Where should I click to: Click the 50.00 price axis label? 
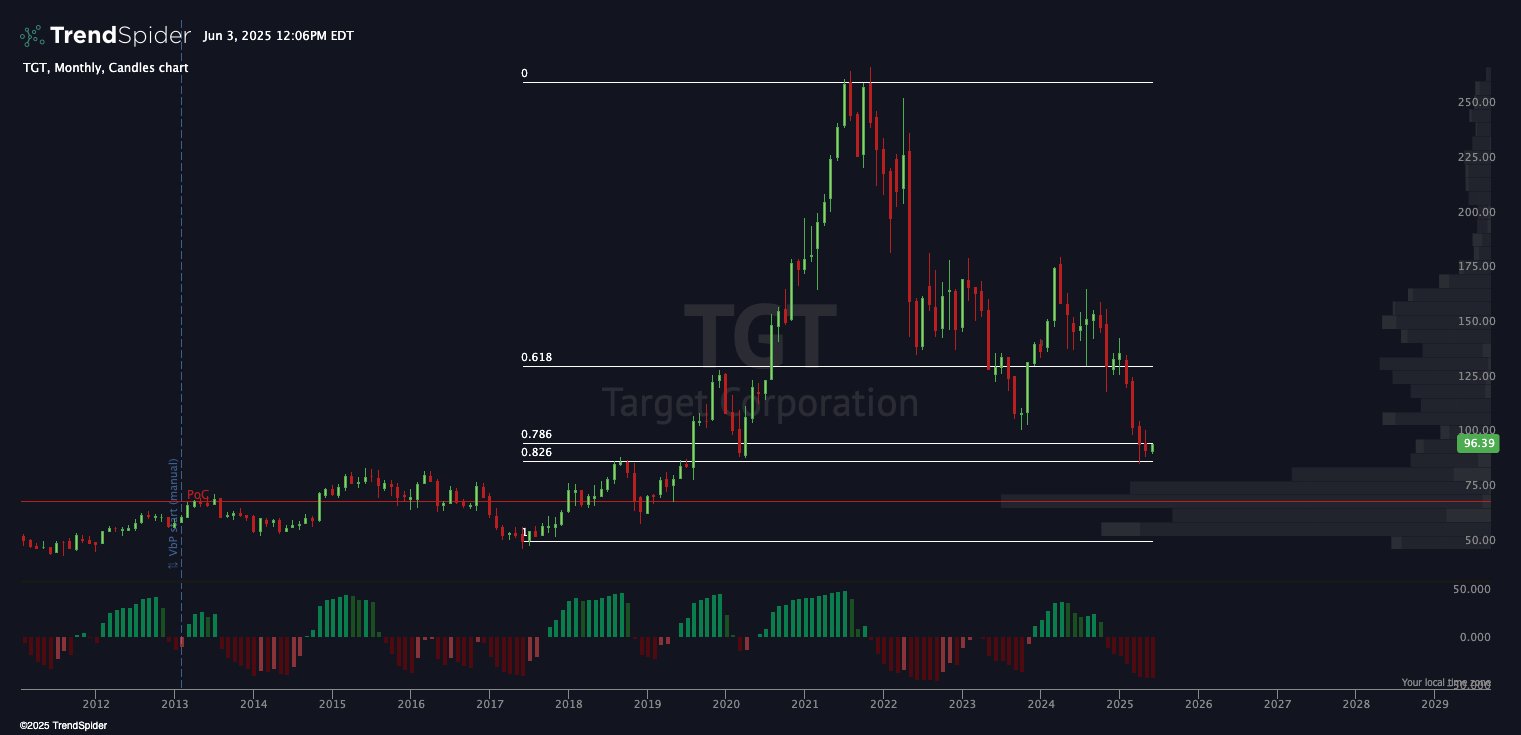[1479, 540]
